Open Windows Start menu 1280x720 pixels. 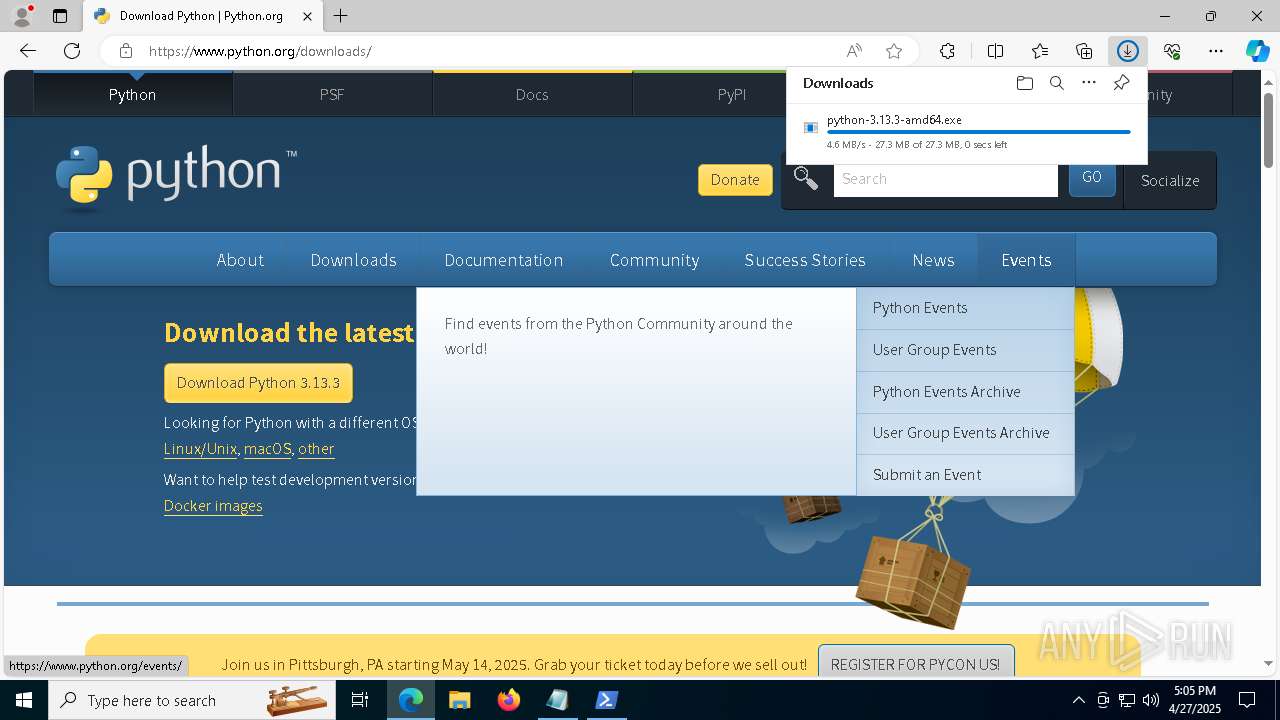tap(24, 700)
